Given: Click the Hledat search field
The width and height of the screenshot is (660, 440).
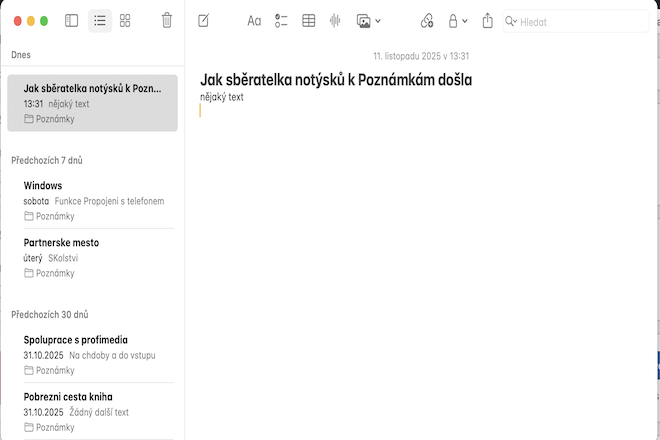Looking at the screenshot, I should point(576,21).
